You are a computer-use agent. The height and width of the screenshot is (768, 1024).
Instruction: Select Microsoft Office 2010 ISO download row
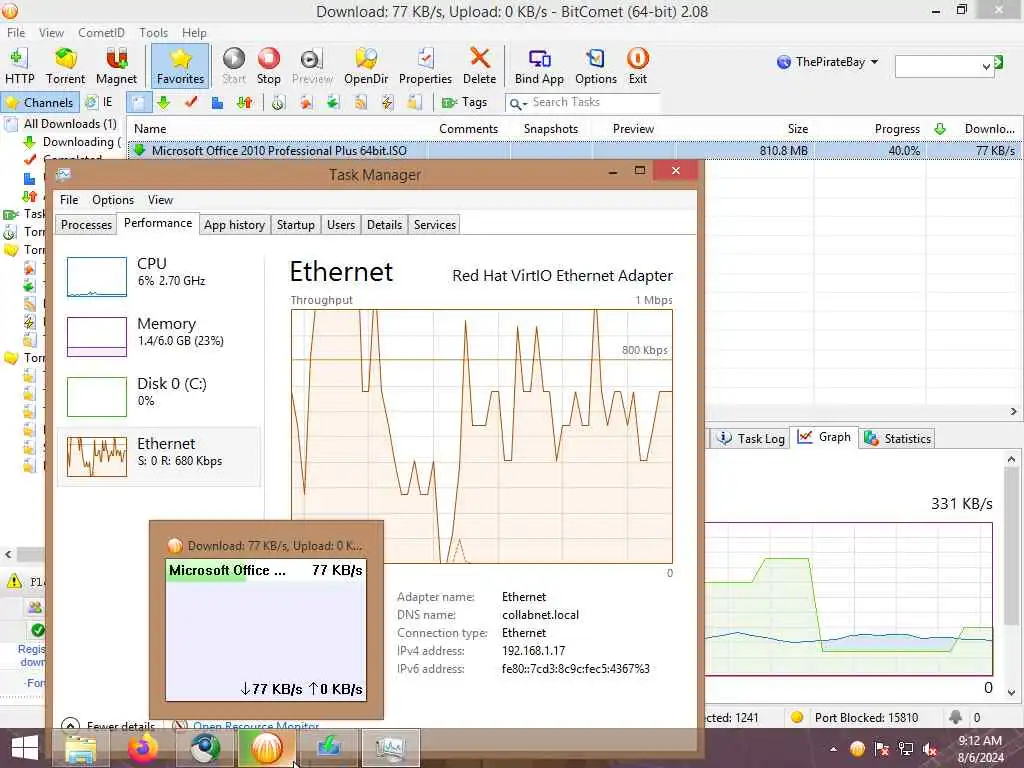[x=575, y=150]
